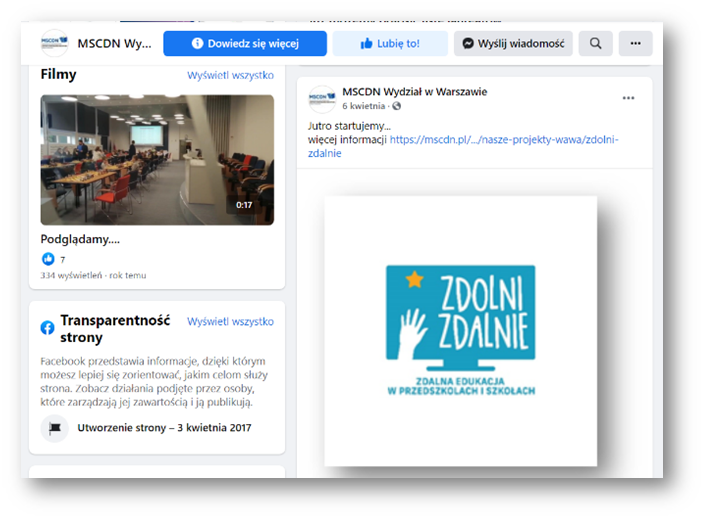Play the 'Podglądamy....' video thumbnail

[157, 160]
